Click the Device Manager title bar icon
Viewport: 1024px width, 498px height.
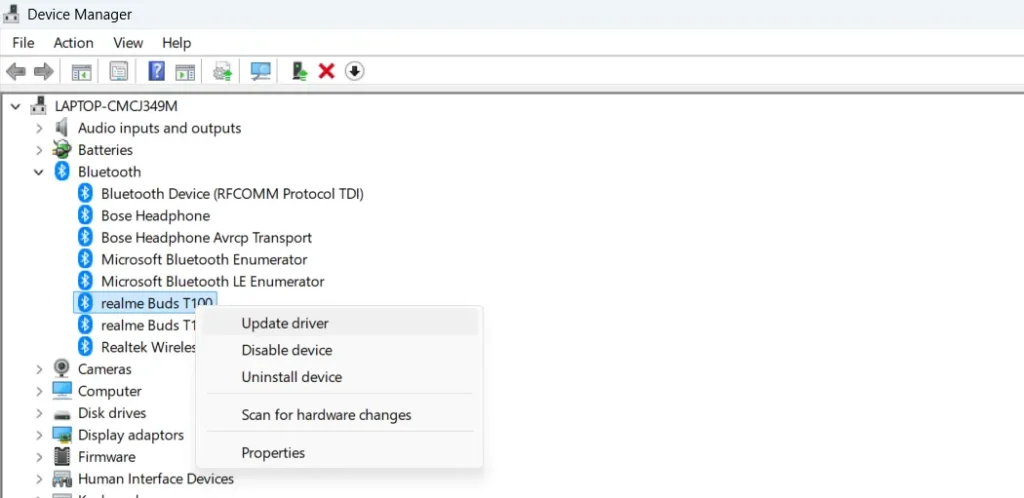[11, 14]
